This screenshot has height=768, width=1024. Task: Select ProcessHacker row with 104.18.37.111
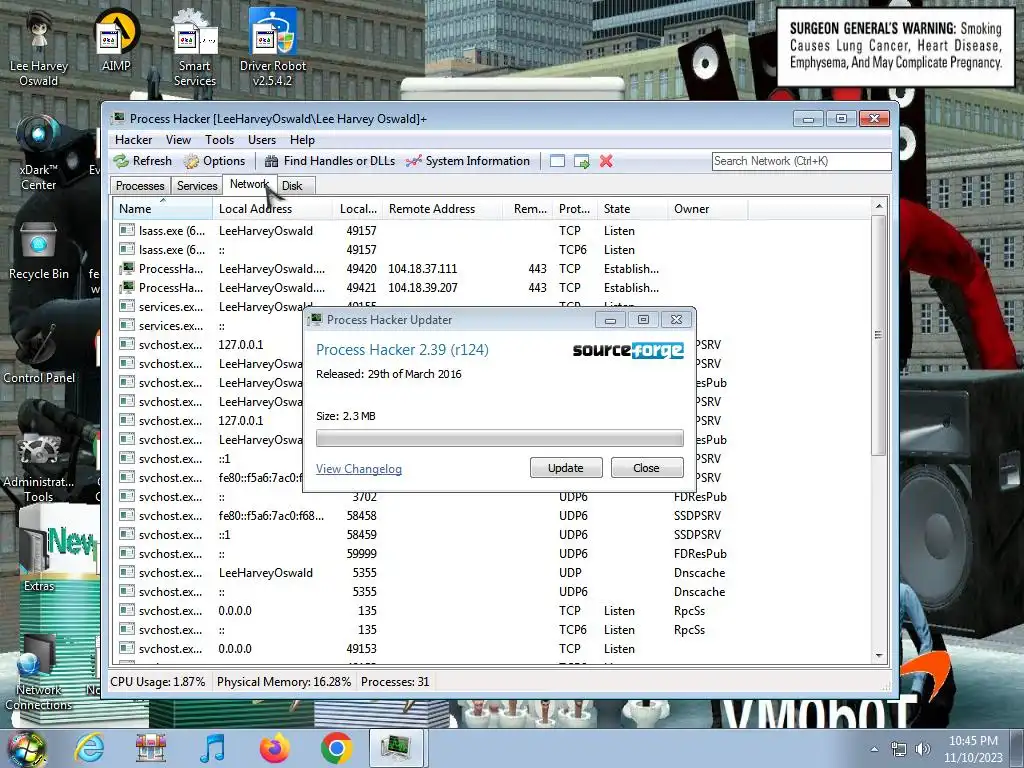[492, 268]
